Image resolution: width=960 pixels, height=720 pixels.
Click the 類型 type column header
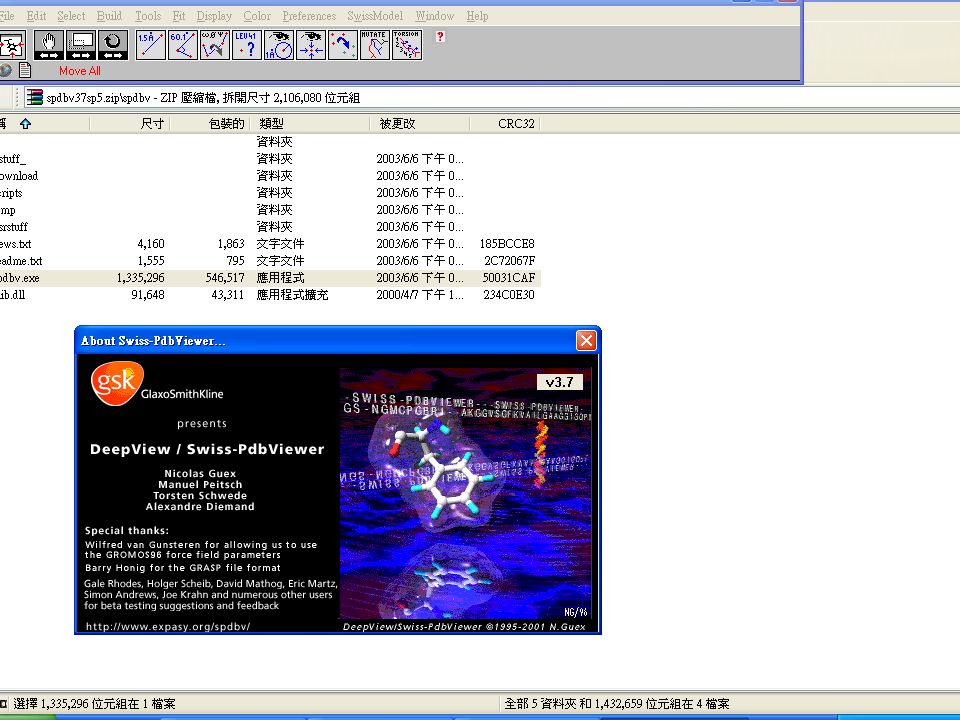click(310, 124)
